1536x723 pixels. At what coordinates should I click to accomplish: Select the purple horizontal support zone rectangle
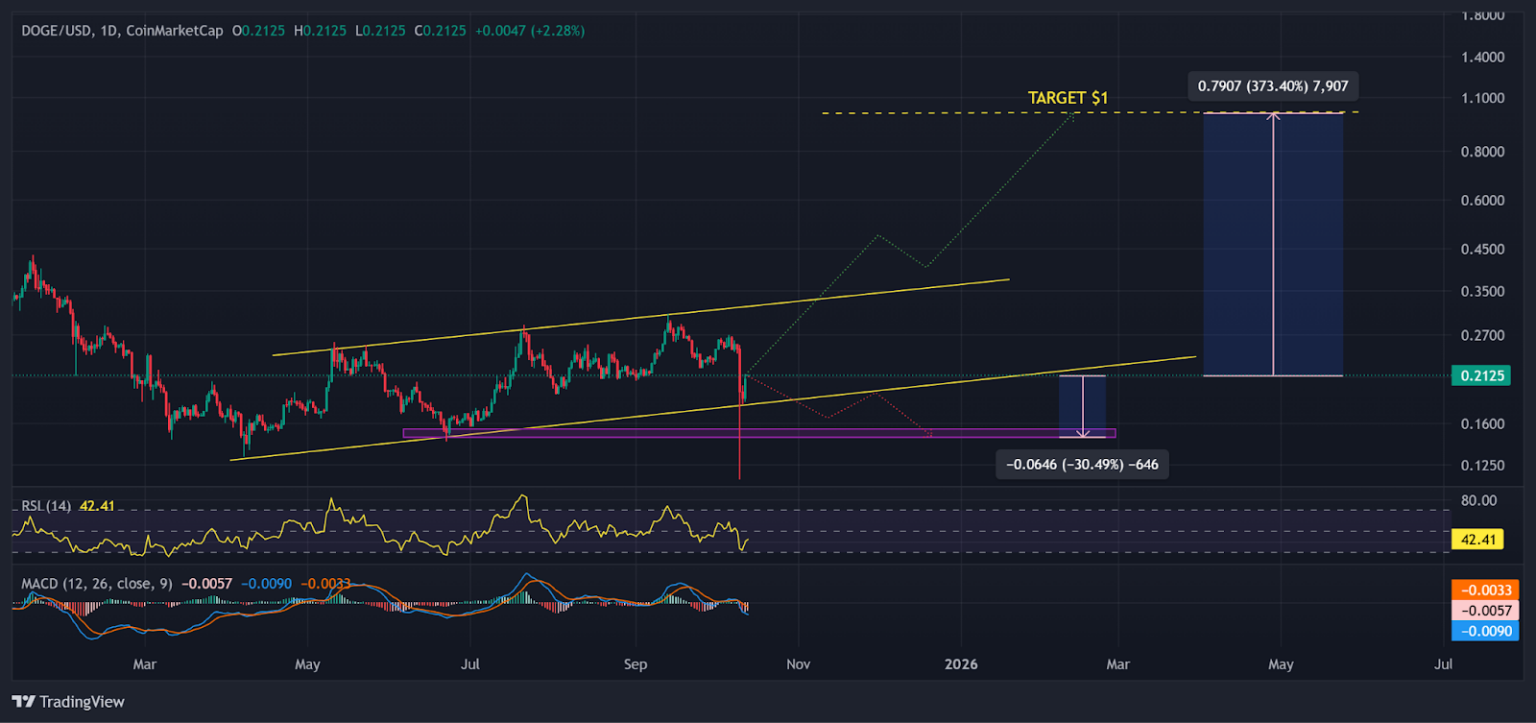point(600,433)
